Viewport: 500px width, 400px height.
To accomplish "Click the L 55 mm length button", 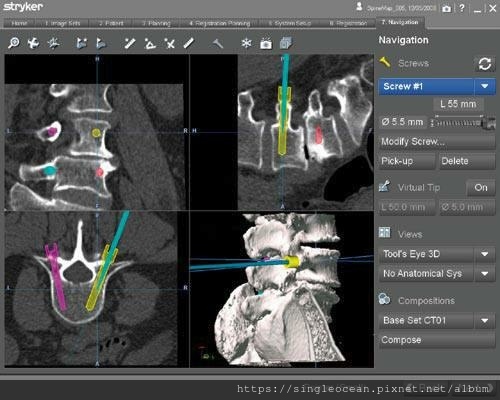I will pos(458,104).
